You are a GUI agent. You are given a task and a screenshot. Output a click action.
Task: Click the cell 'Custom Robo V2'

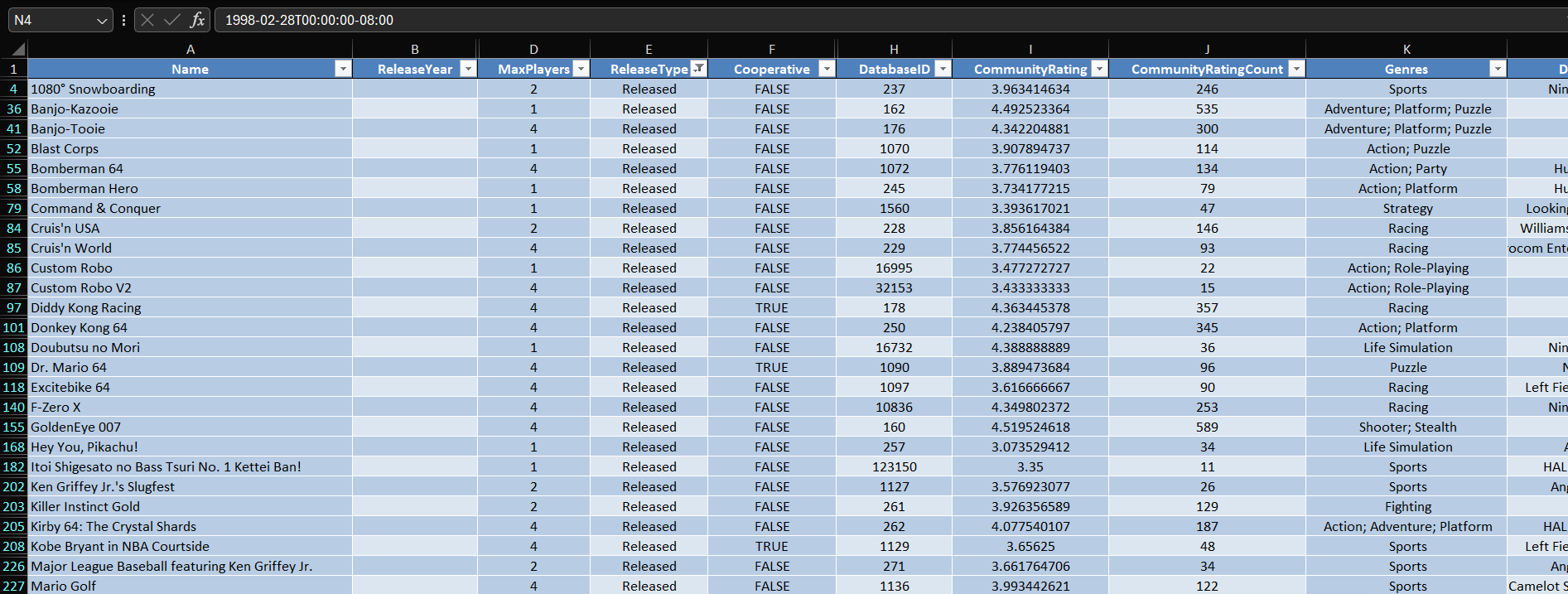tap(191, 287)
